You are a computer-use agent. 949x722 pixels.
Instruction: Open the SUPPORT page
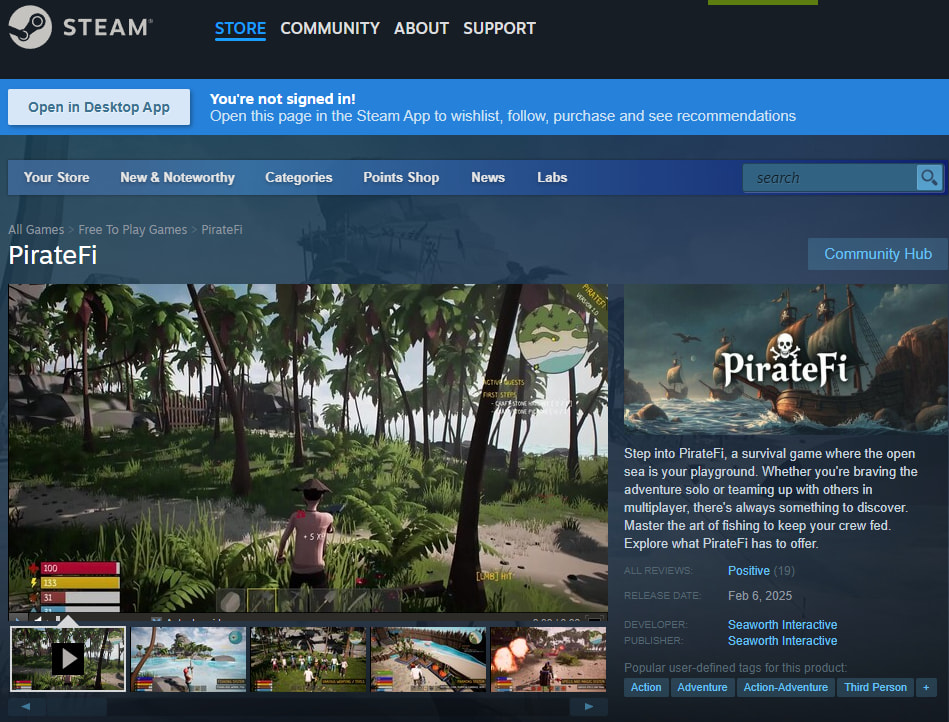499,28
